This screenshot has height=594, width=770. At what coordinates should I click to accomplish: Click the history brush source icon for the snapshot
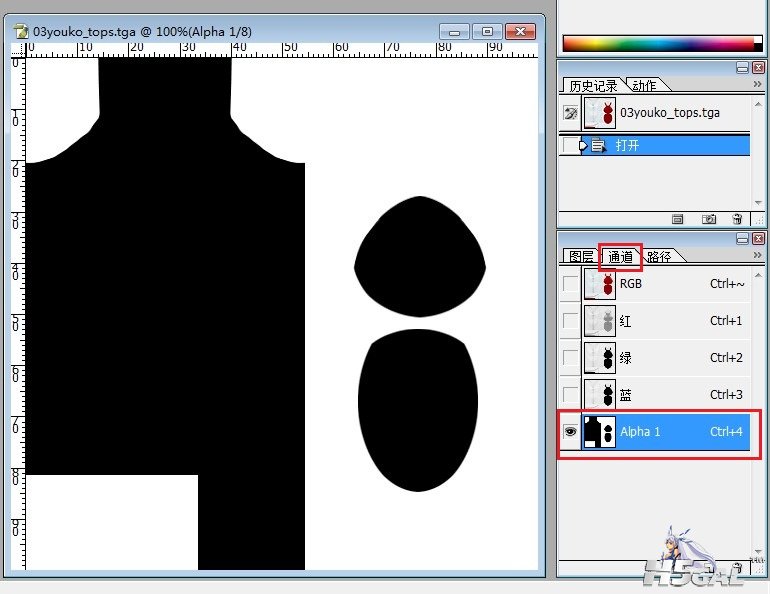570,113
